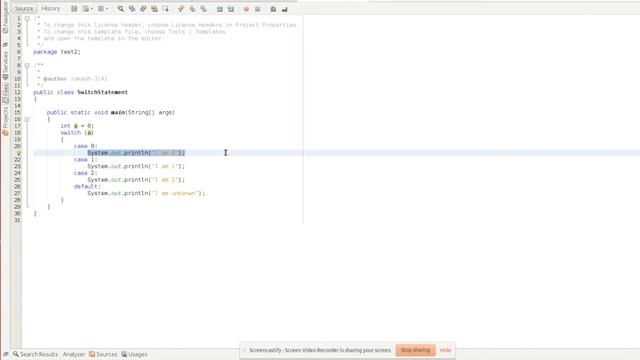640x360 pixels.
Task: Open the Sources tab at bottom
Action: [x=103, y=354]
